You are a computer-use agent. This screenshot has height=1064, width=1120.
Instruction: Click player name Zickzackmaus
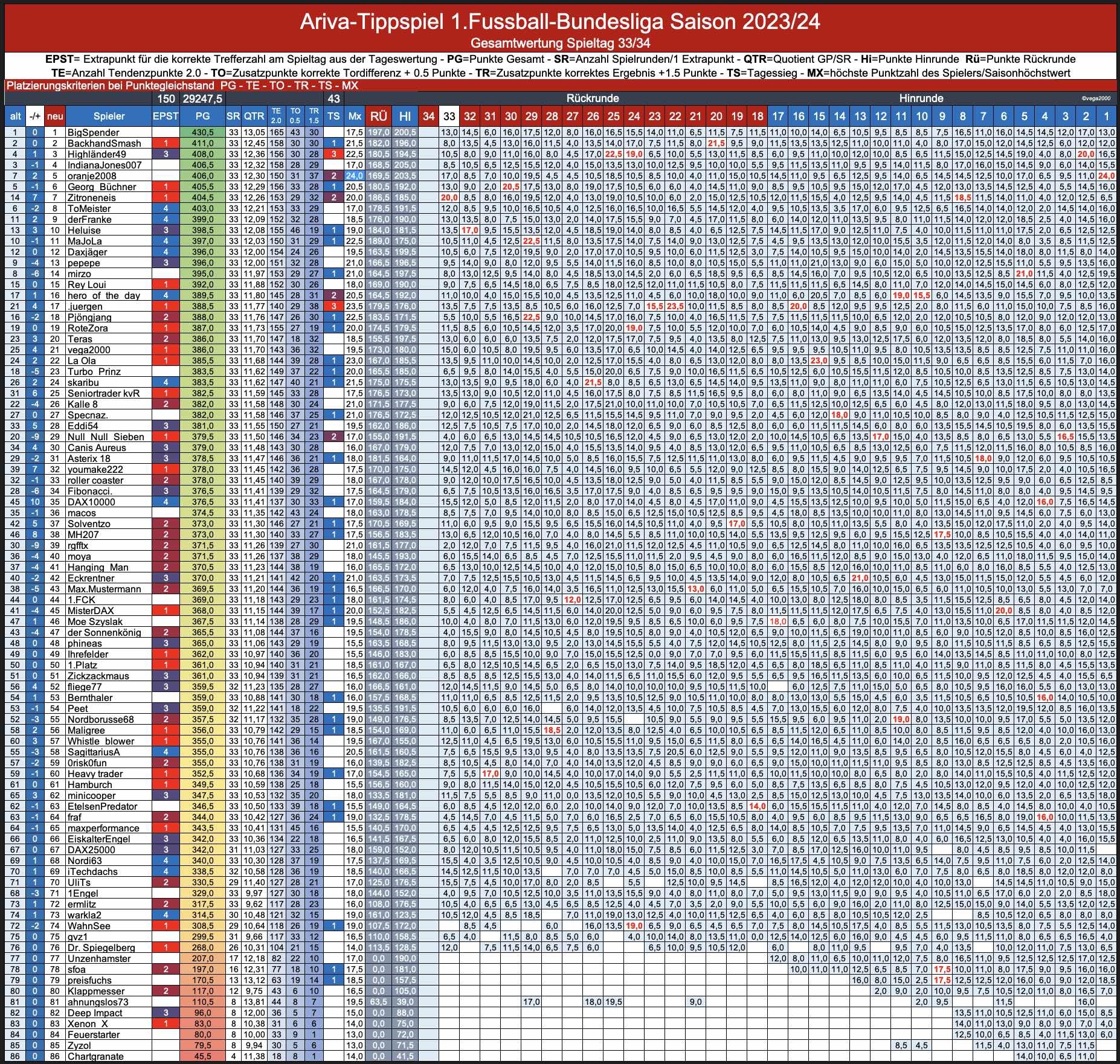pos(98,676)
